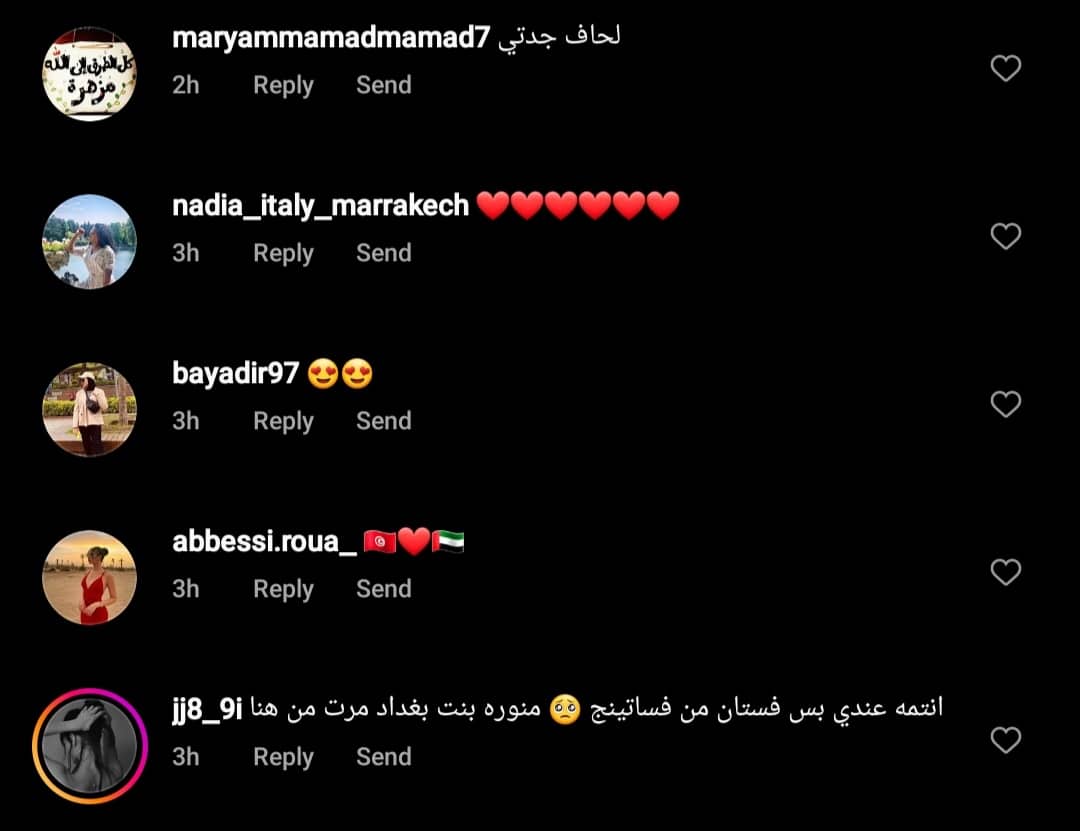Send bayadir97's comment
1080x831 pixels.
tap(384, 420)
